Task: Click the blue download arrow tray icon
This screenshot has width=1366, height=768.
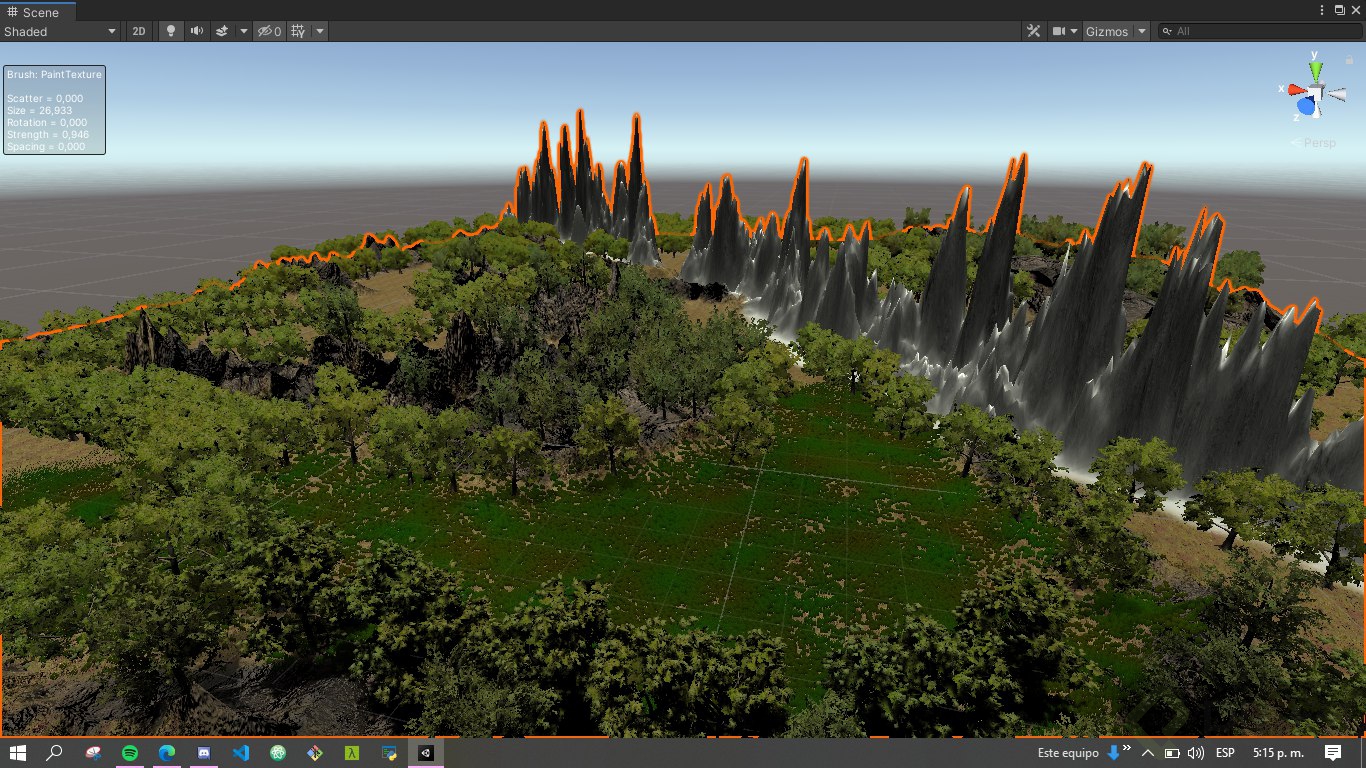Action: [x=1112, y=753]
